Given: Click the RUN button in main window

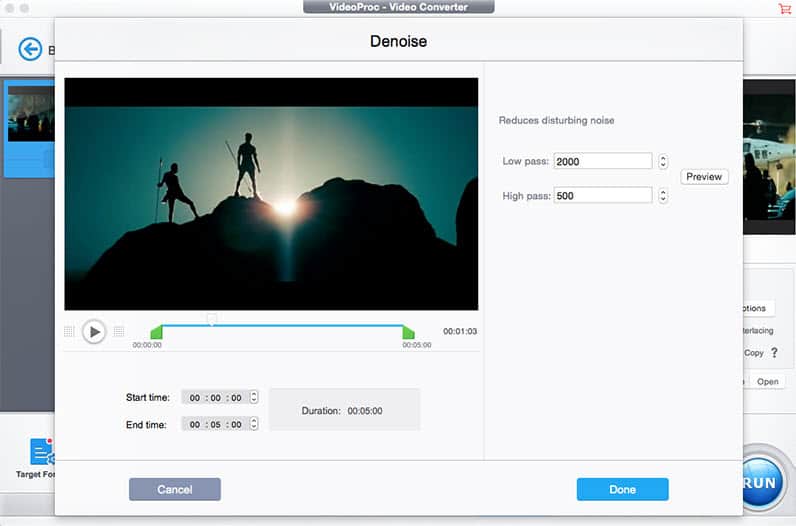Looking at the screenshot, I should click(x=762, y=482).
